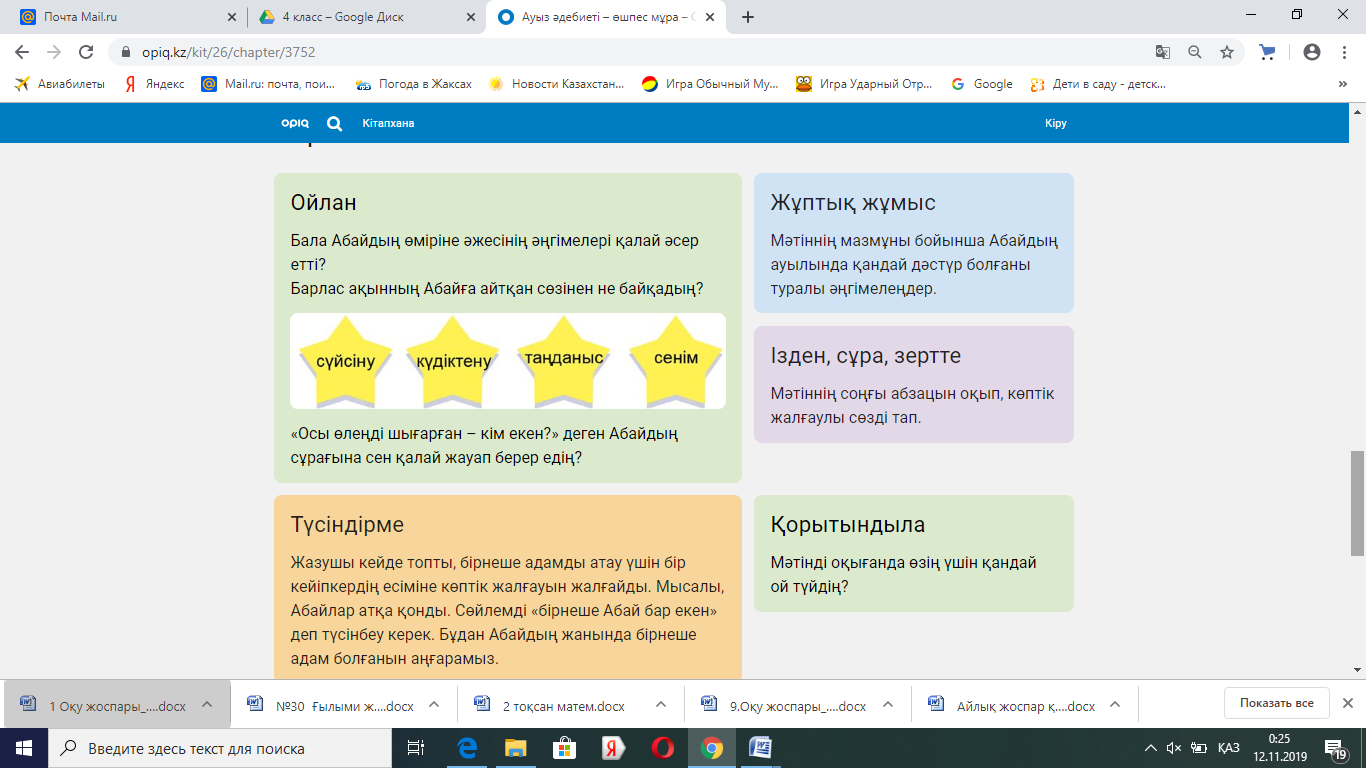Click the page vertical scrollbar thumb
Image resolution: width=1366 pixels, height=768 pixels.
click(1357, 502)
